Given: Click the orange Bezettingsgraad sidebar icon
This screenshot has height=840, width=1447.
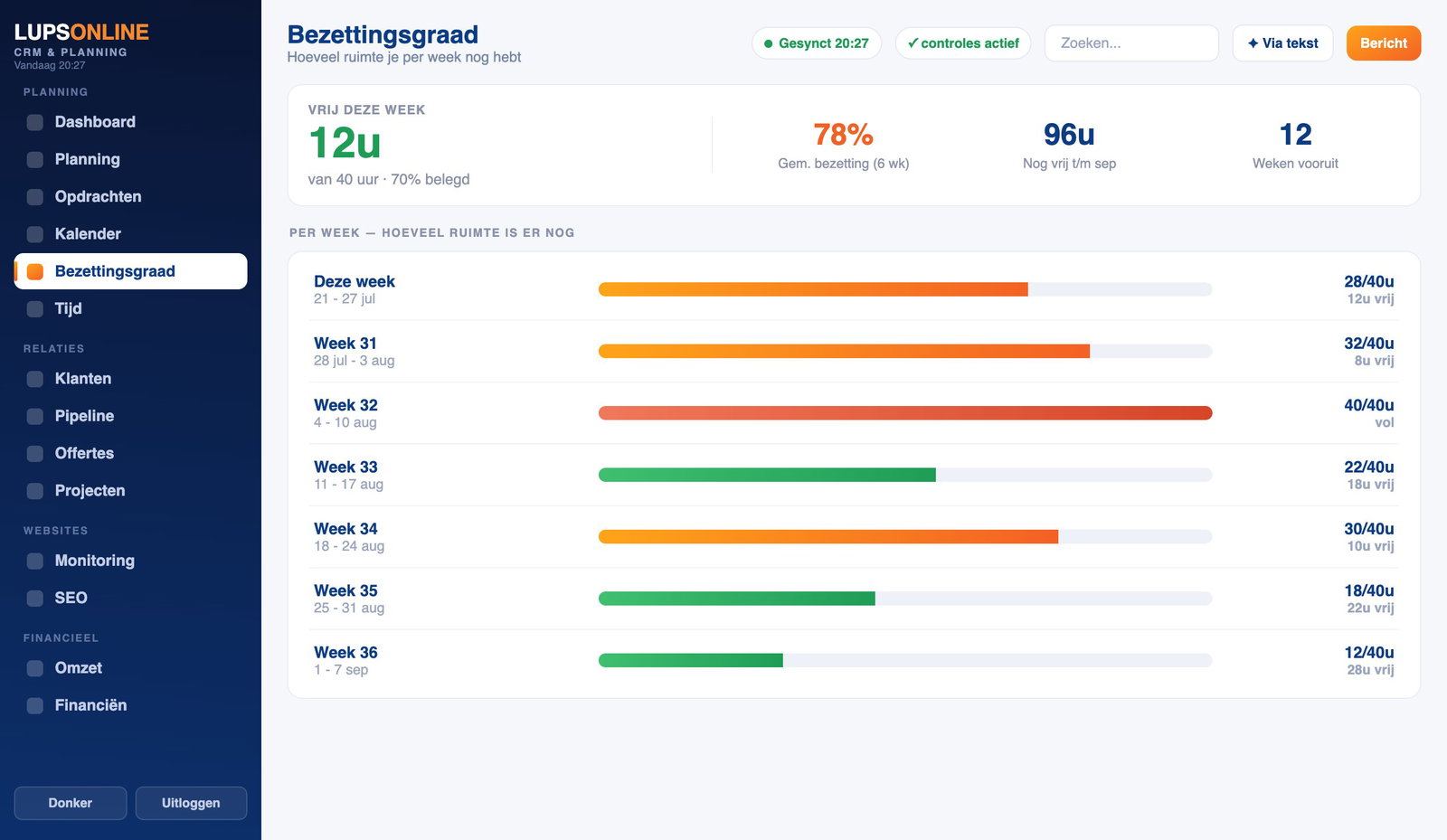Looking at the screenshot, I should click(x=35, y=271).
